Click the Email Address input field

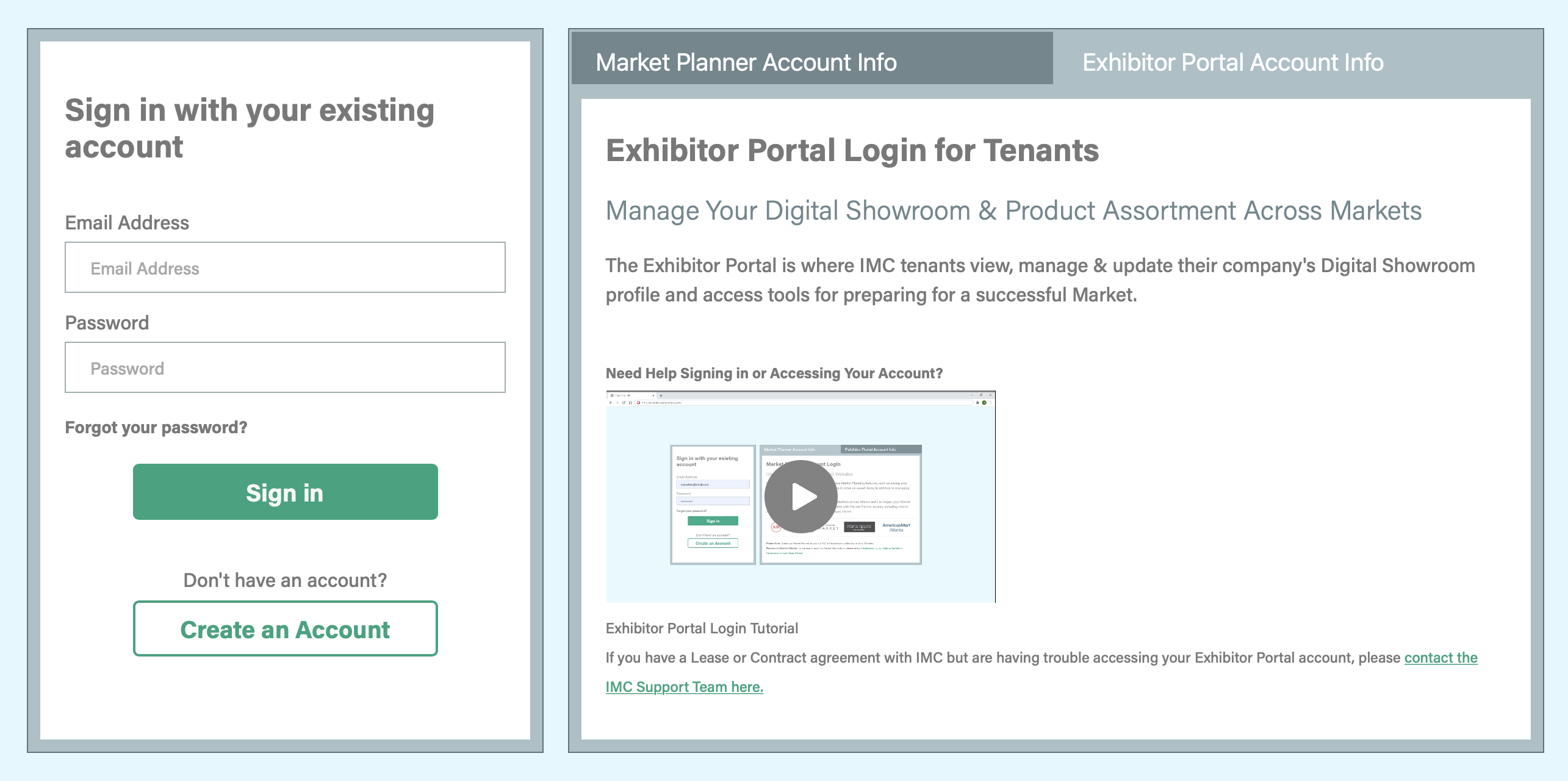pos(285,268)
